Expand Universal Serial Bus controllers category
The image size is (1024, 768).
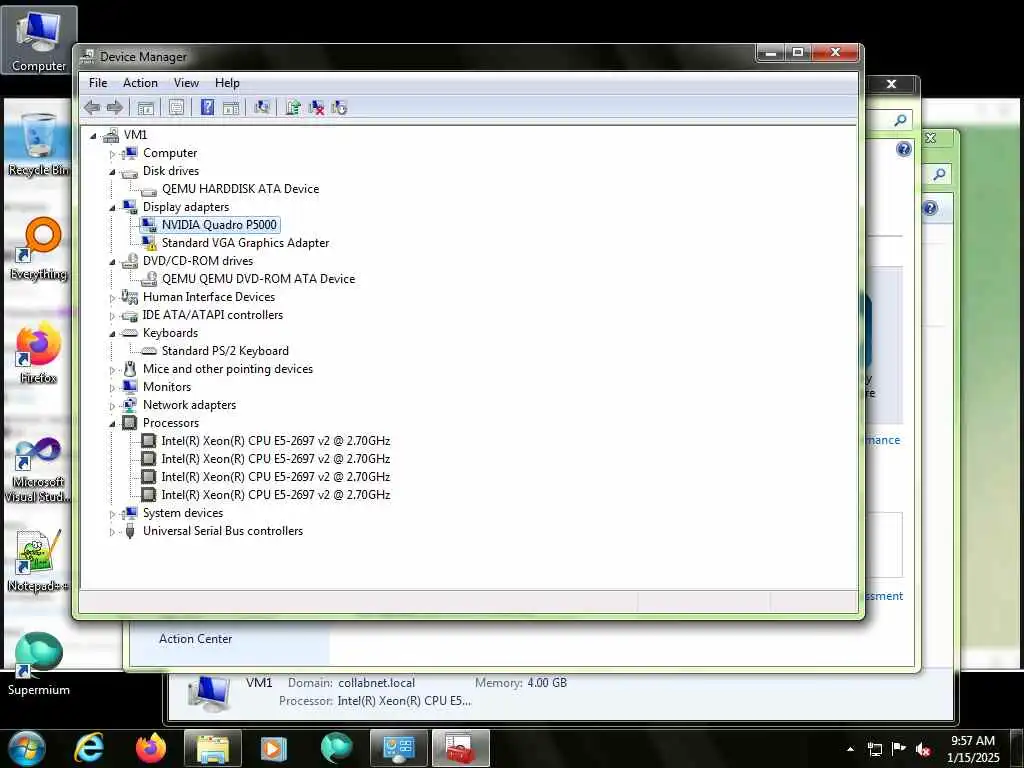coord(112,532)
